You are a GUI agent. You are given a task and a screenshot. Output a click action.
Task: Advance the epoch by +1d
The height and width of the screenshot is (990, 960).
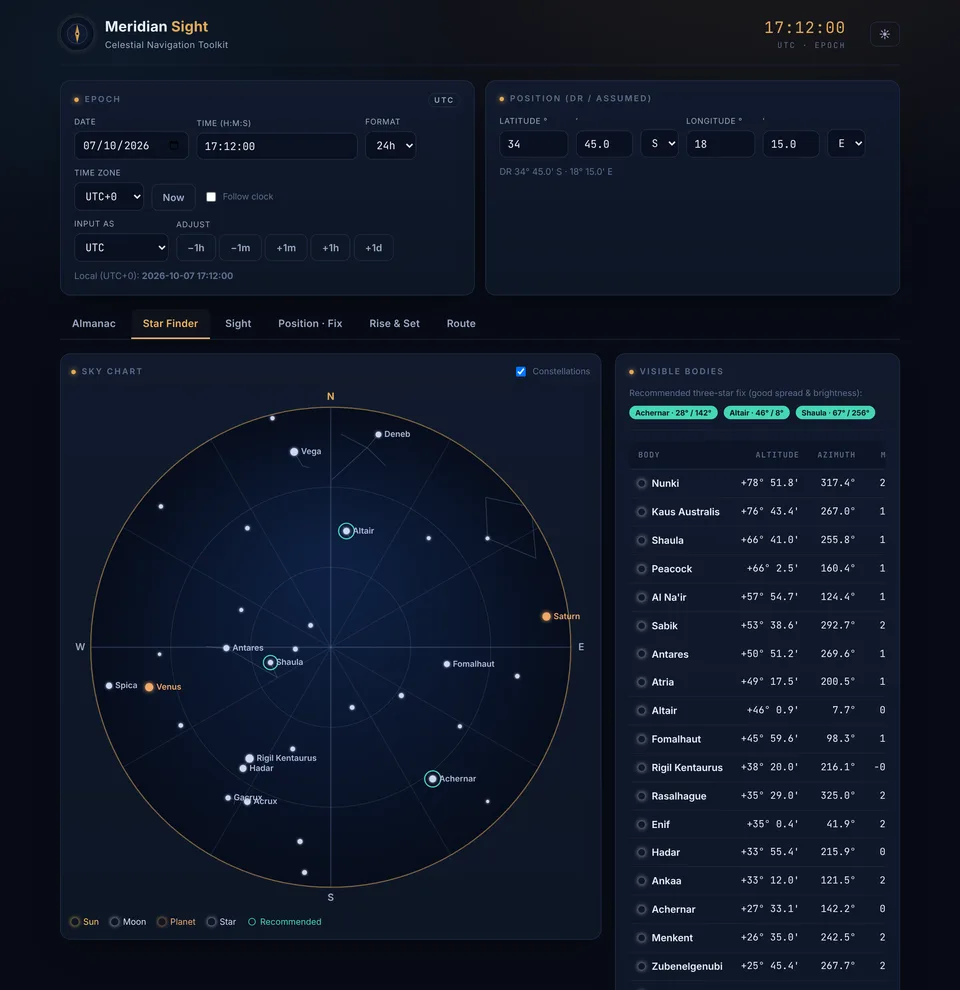pos(373,248)
